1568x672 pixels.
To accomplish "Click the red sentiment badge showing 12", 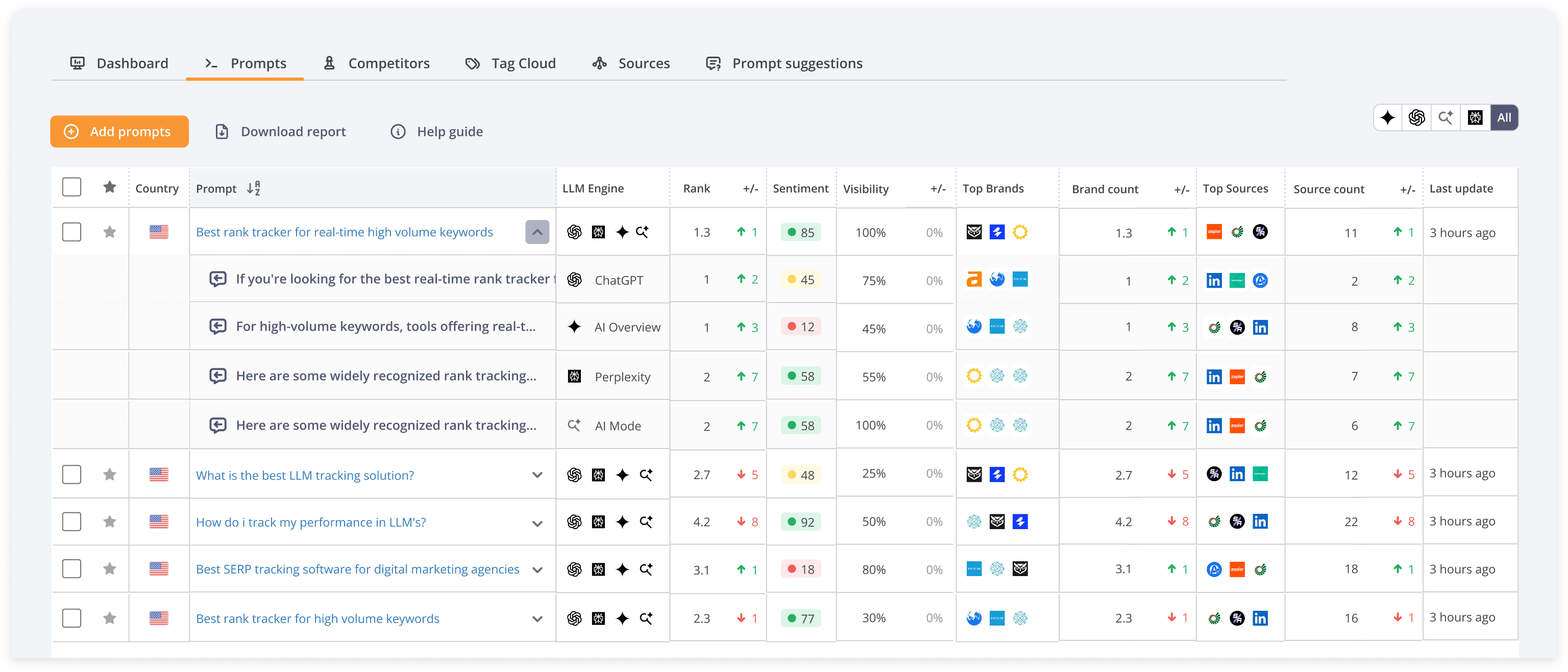I will point(801,327).
